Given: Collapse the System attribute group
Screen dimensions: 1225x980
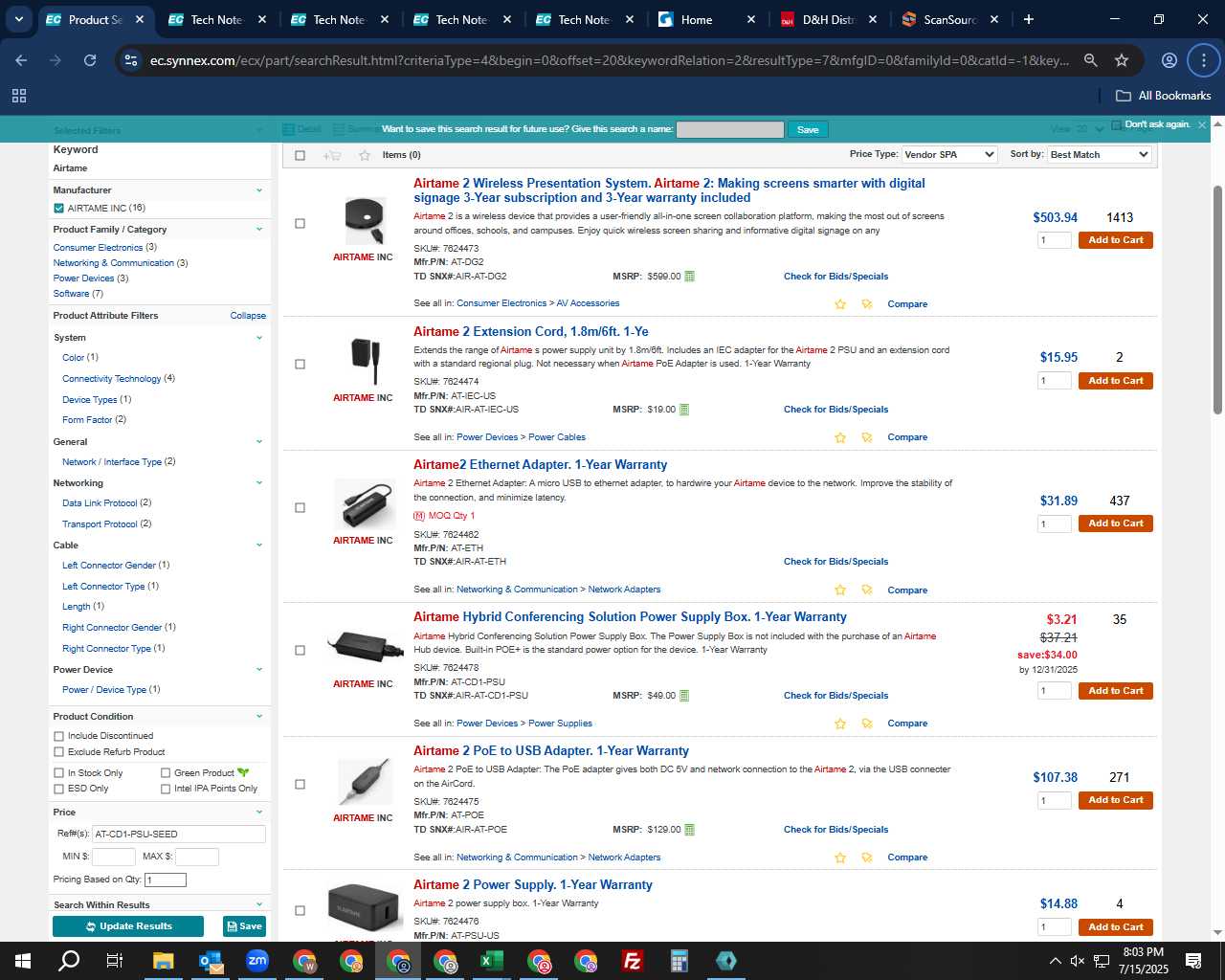Looking at the screenshot, I should [x=258, y=338].
